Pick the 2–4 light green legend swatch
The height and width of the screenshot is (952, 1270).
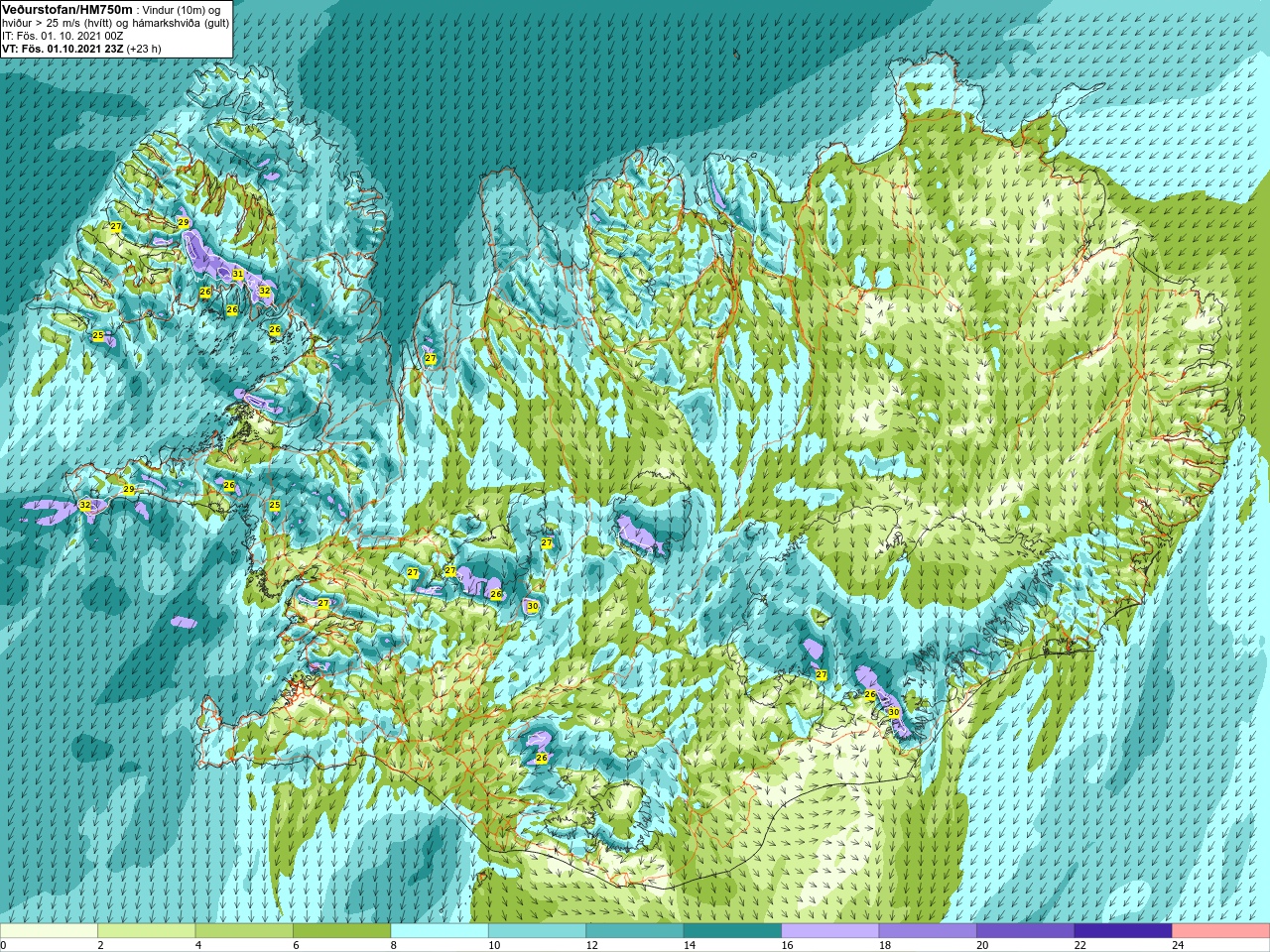pos(146,931)
